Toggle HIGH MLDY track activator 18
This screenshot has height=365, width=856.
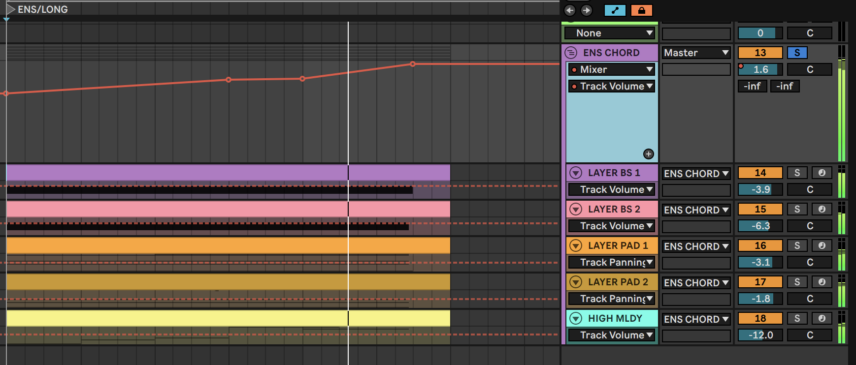[x=760, y=319]
